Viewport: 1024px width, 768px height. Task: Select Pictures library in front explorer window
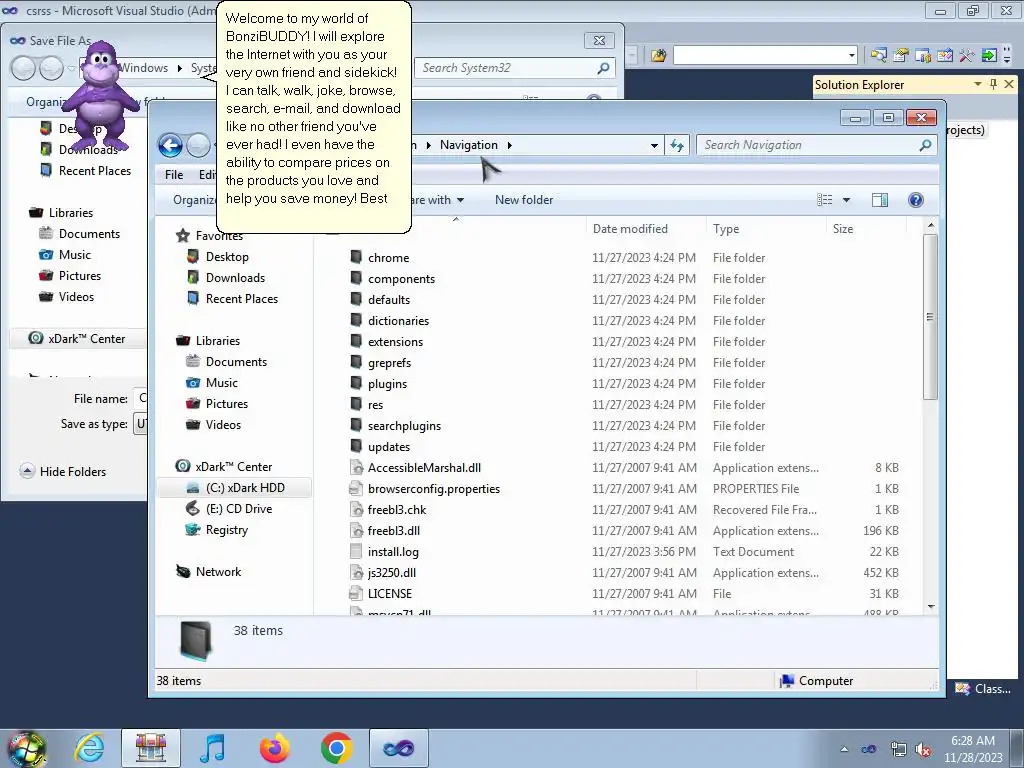coord(217,404)
